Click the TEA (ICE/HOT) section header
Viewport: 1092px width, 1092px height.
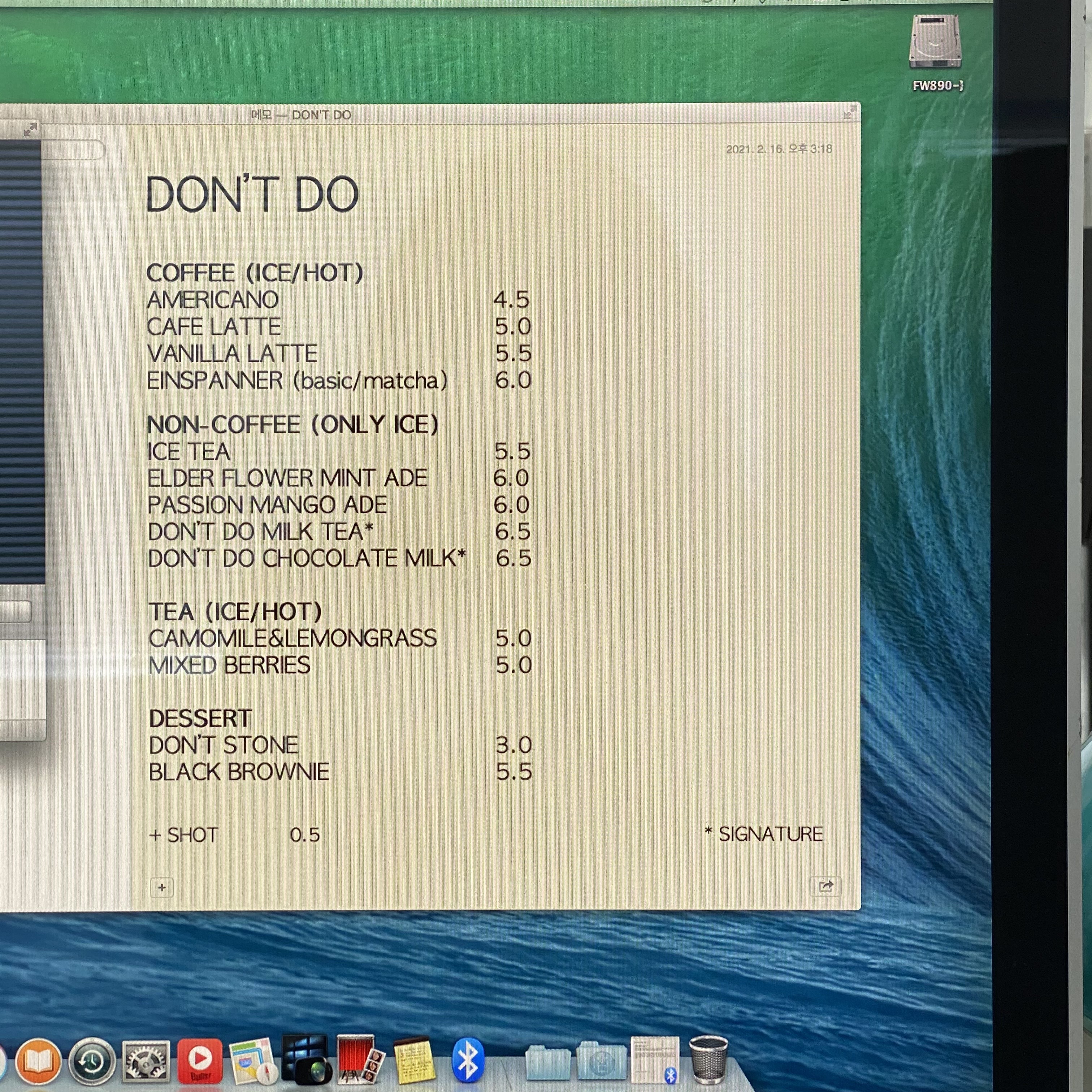click(x=235, y=612)
